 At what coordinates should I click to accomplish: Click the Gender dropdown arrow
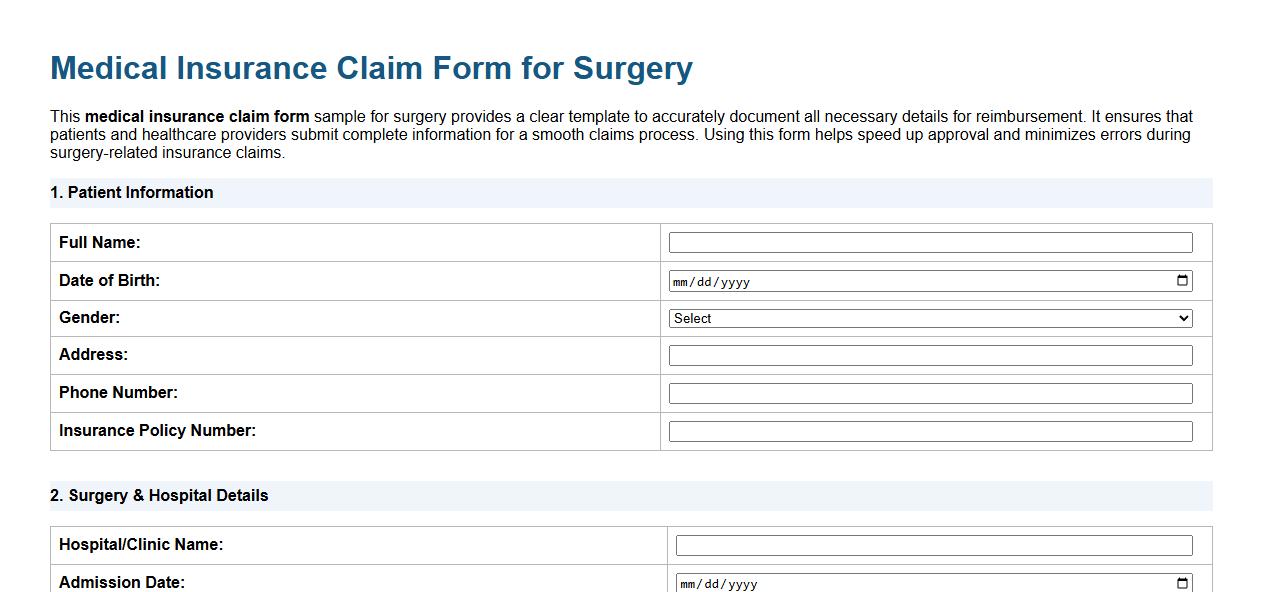point(1185,318)
